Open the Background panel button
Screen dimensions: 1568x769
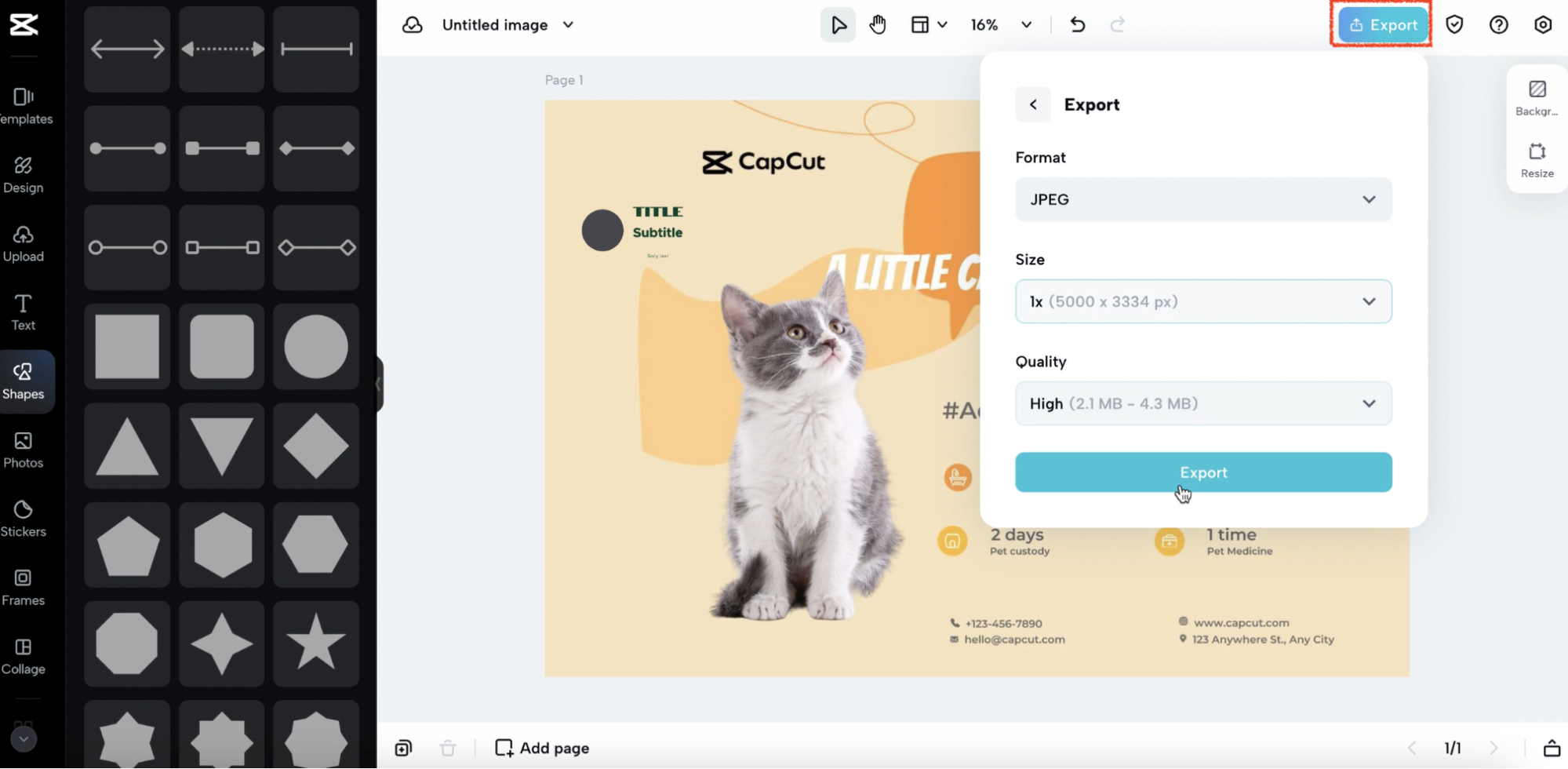click(x=1537, y=98)
